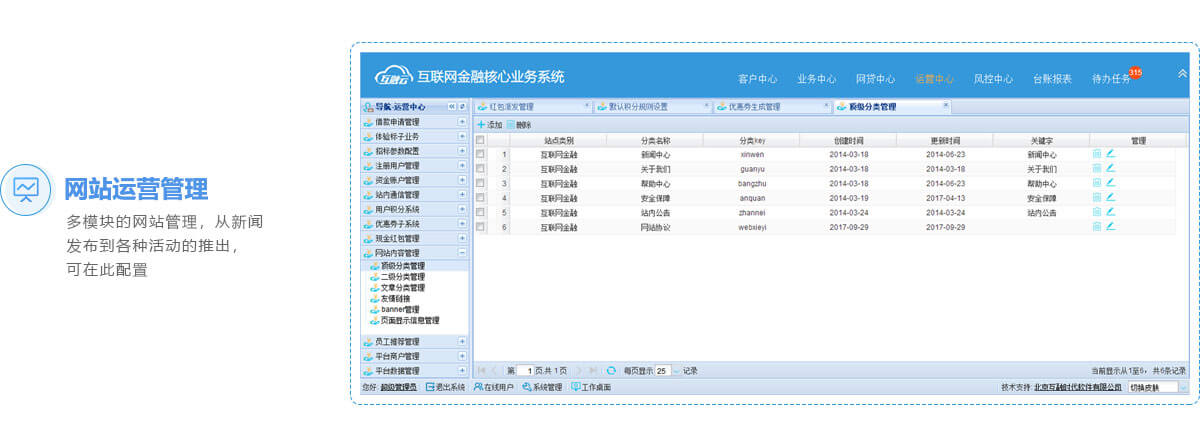Viewport: 1200px width, 428px height.
Task: Collapse the top header with the double-chevron icon
Action: tap(1183, 73)
